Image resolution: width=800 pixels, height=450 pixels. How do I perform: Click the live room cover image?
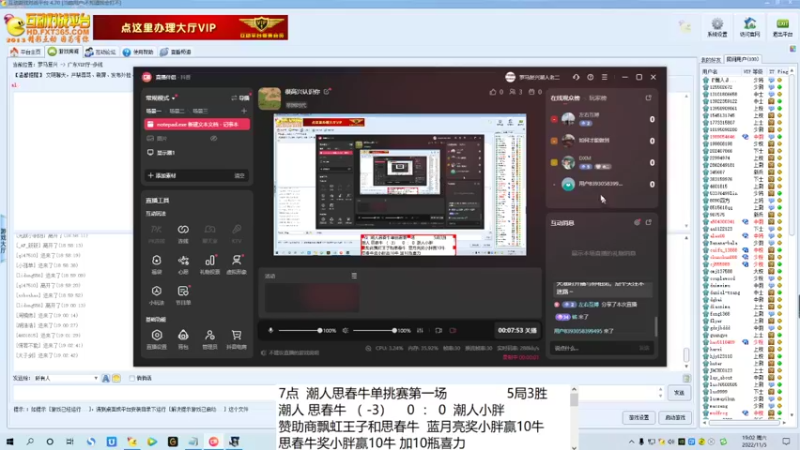pyautogui.click(x=269, y=98)
